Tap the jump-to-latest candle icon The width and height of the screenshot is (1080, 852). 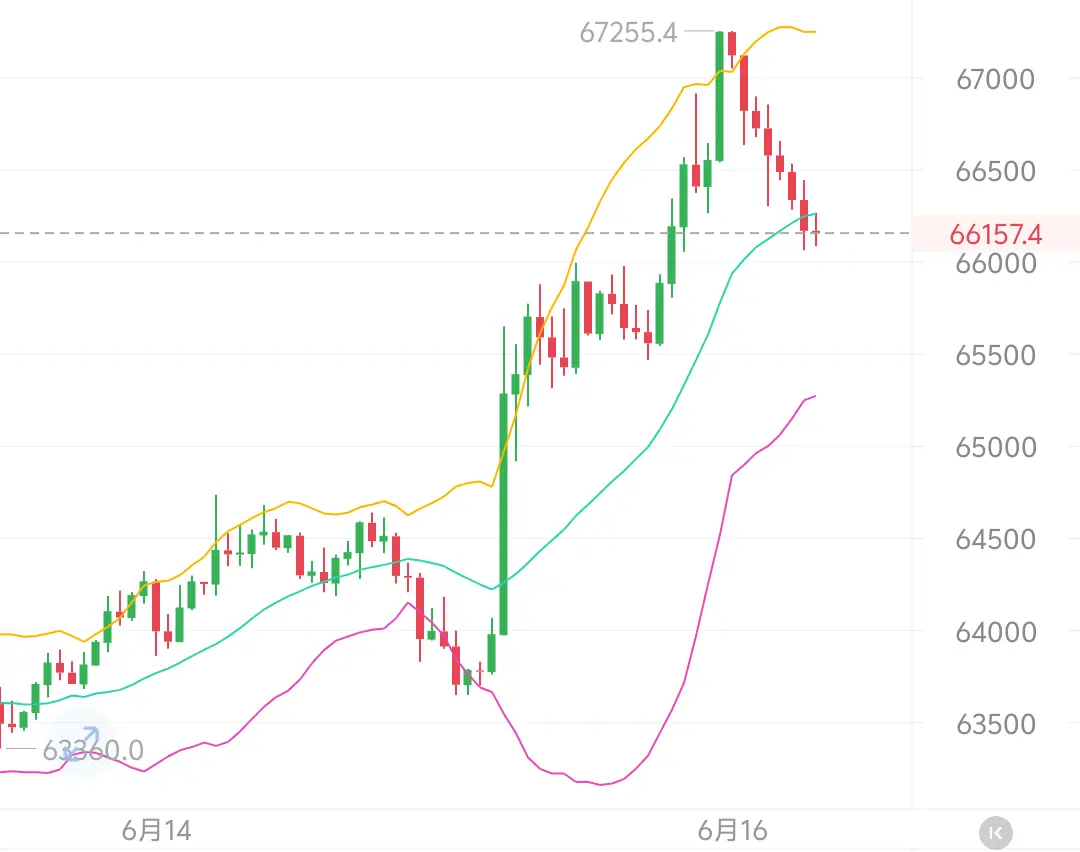[995, 833]
